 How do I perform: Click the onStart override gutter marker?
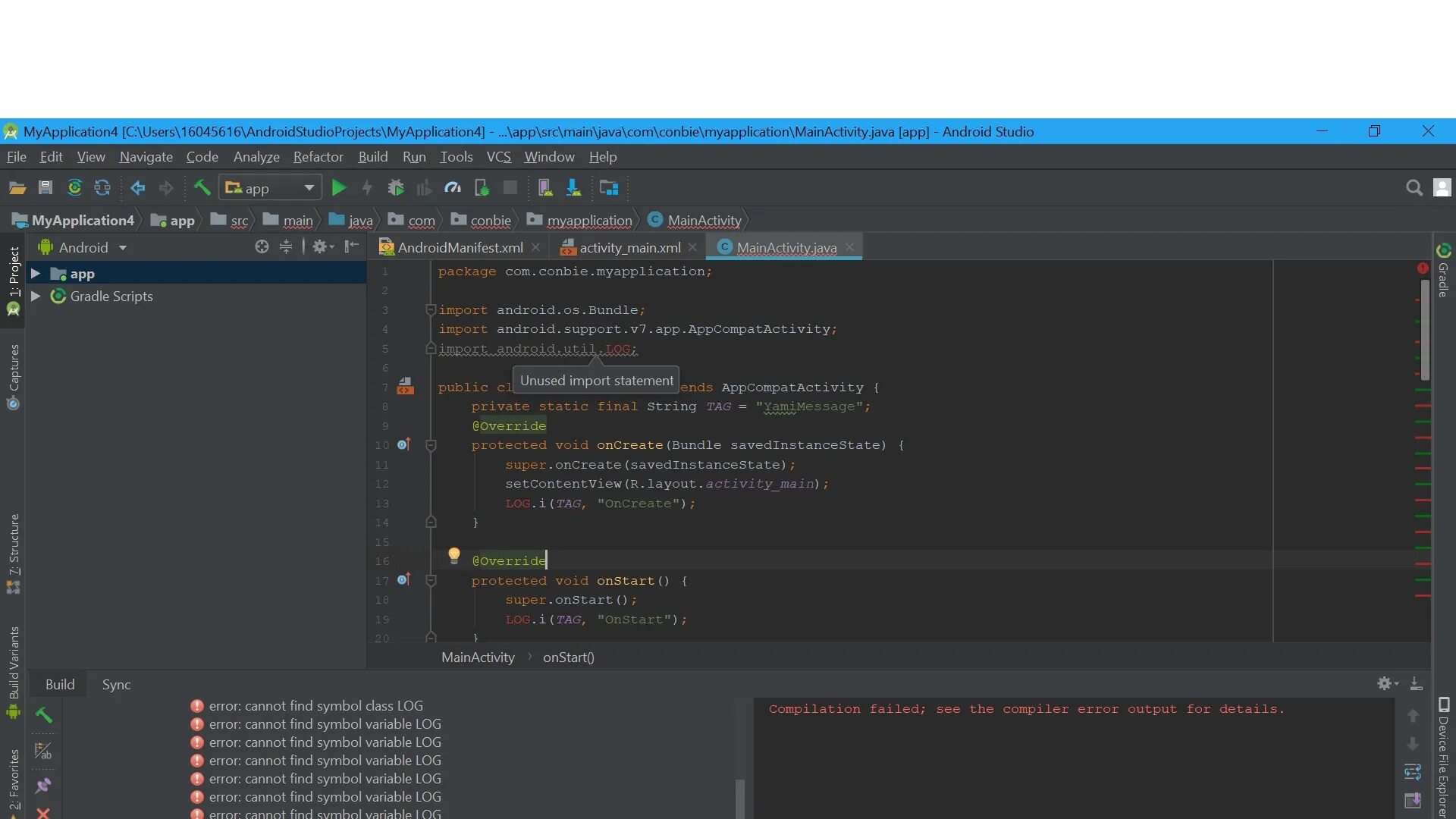404,579
